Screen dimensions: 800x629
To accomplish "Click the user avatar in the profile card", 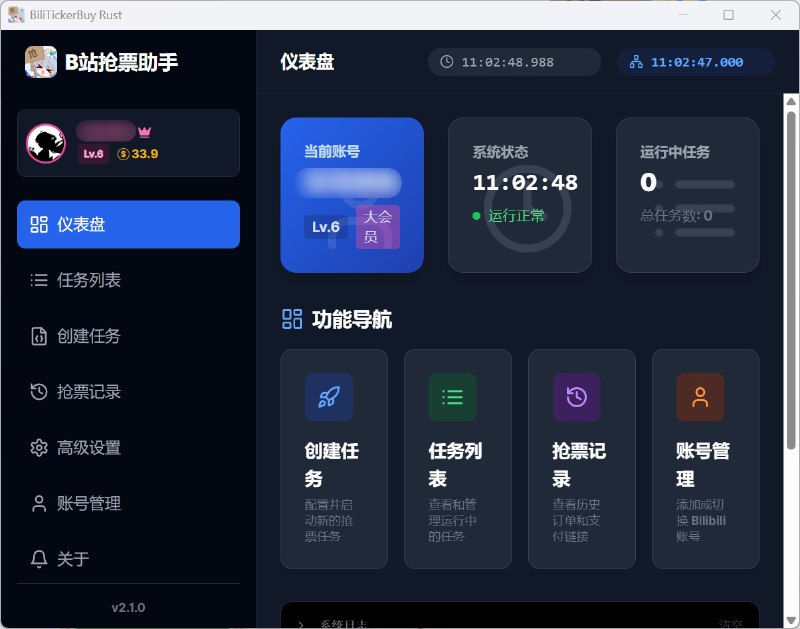I will (45, 142).
